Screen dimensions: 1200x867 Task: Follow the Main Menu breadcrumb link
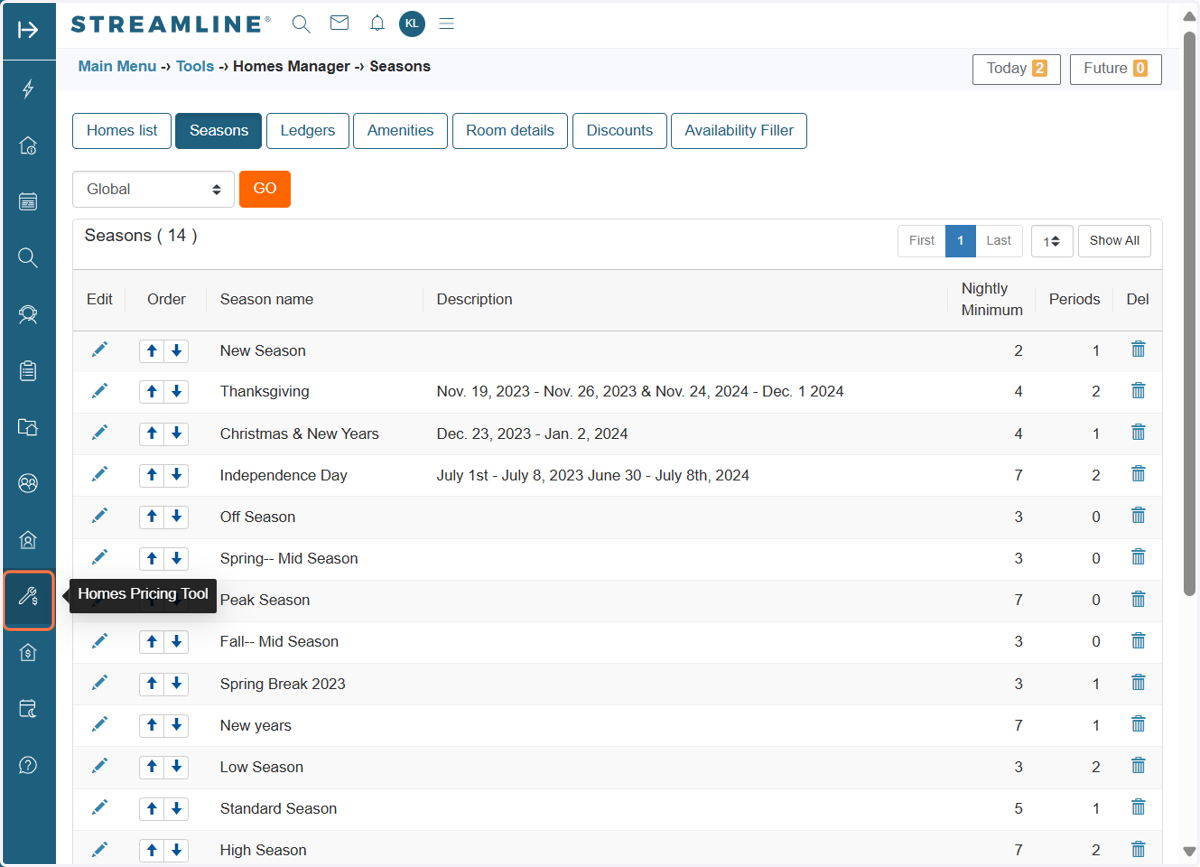point(117,66)
